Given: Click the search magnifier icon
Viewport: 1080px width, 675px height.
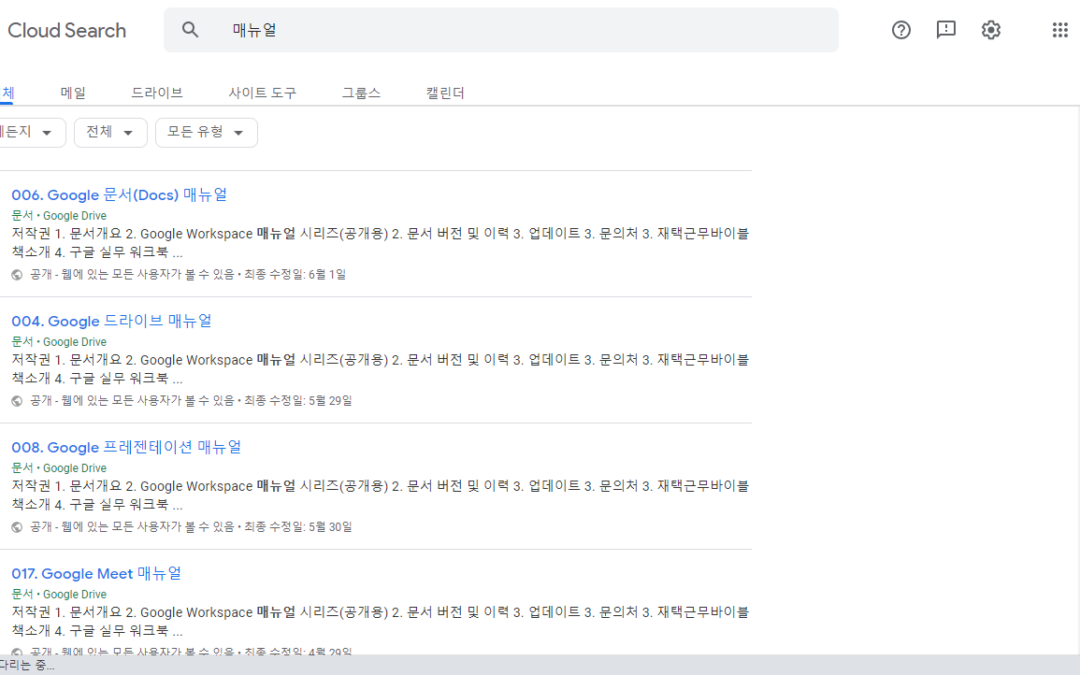Looking at the screenshot, I should pos(190,30).
